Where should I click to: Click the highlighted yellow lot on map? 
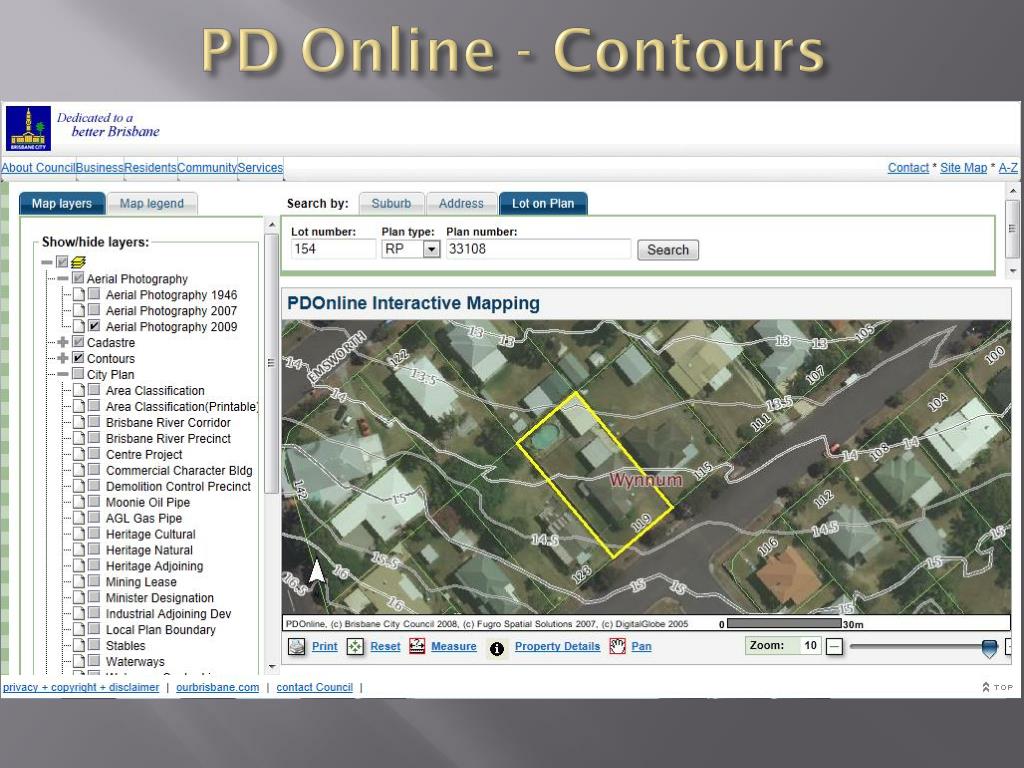(594, 475)
